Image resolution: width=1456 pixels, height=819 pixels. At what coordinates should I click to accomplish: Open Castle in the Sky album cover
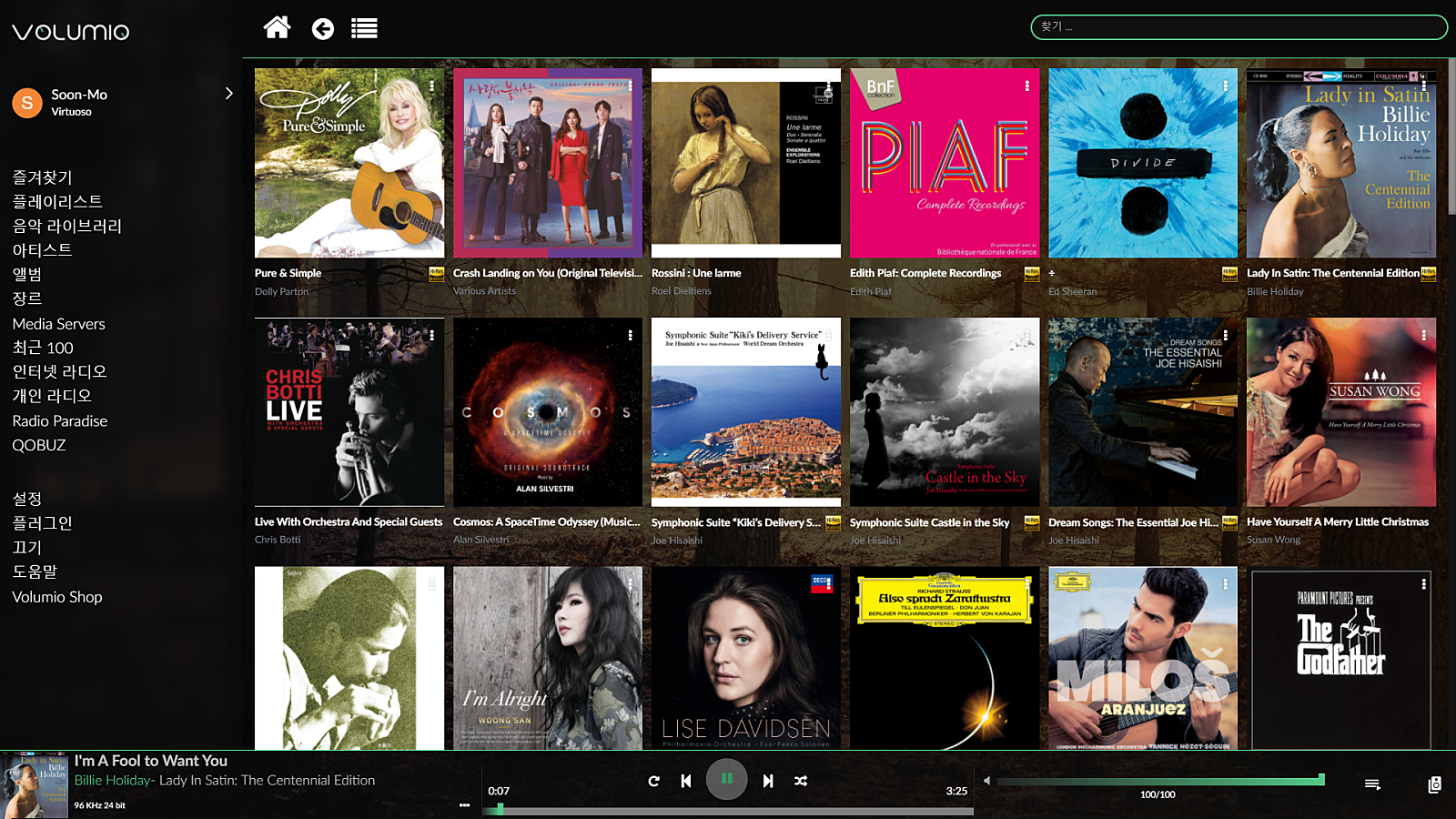[945, 412]
